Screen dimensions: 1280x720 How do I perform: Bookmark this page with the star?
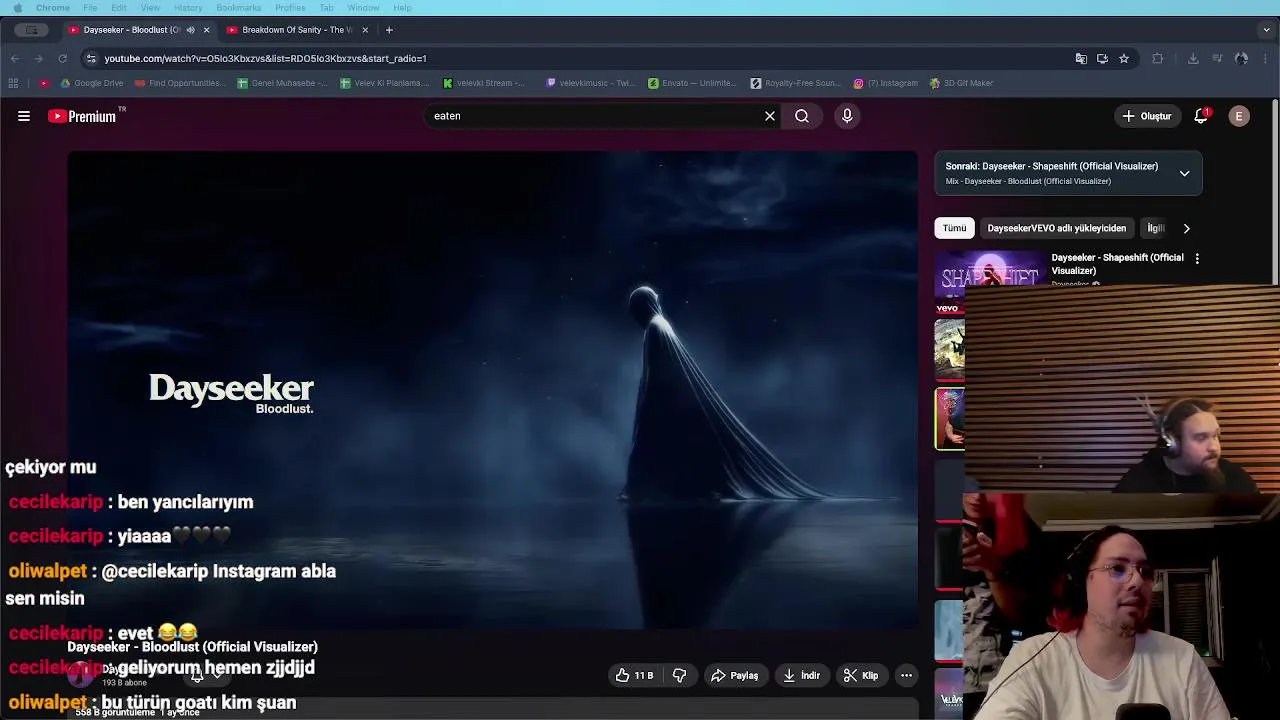coord(1124,58)
